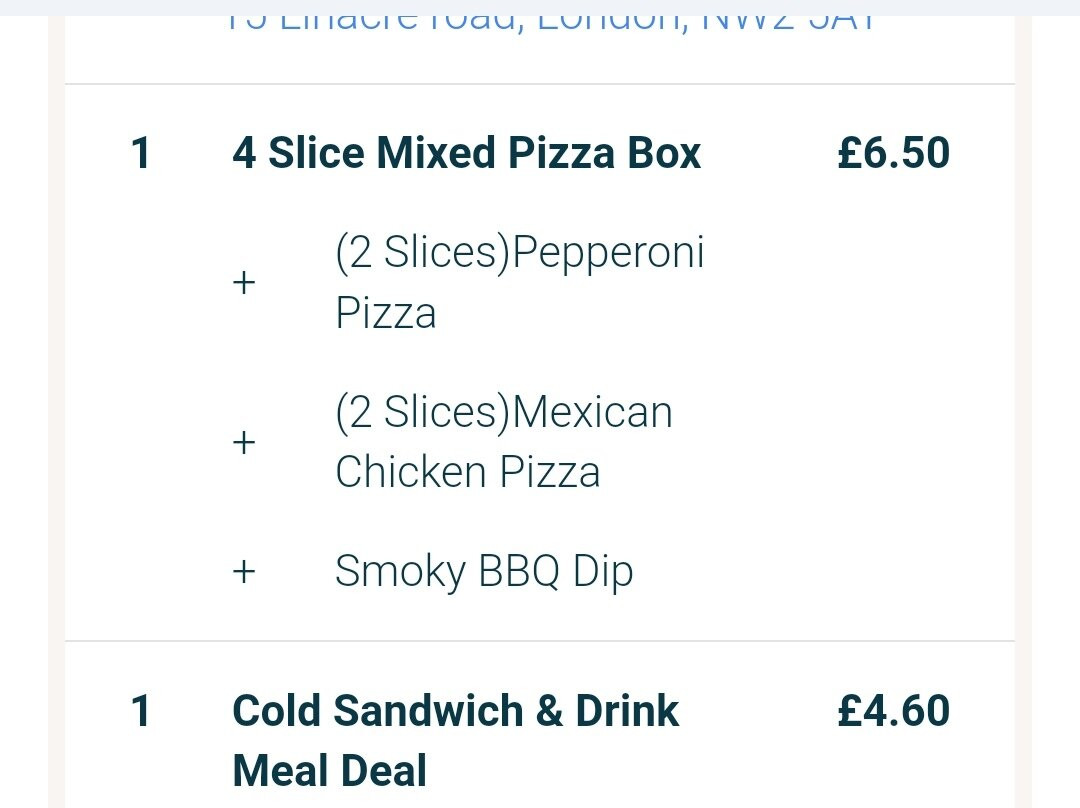
Task: Click the £6.50 price
Action: (x=893, y=152)
